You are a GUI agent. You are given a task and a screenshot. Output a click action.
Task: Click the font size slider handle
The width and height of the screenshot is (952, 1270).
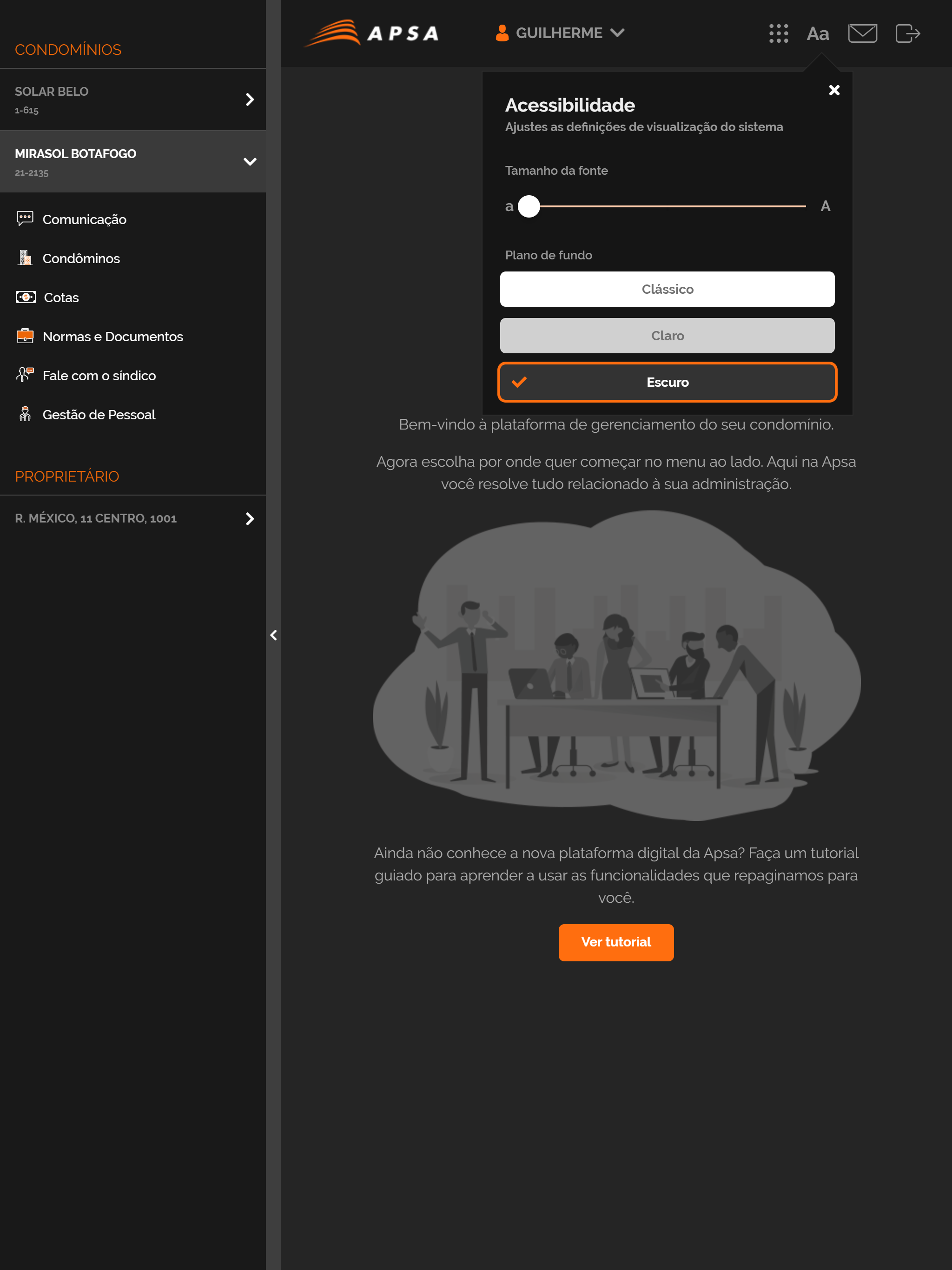pyautogui.click(x=529, y=206)
